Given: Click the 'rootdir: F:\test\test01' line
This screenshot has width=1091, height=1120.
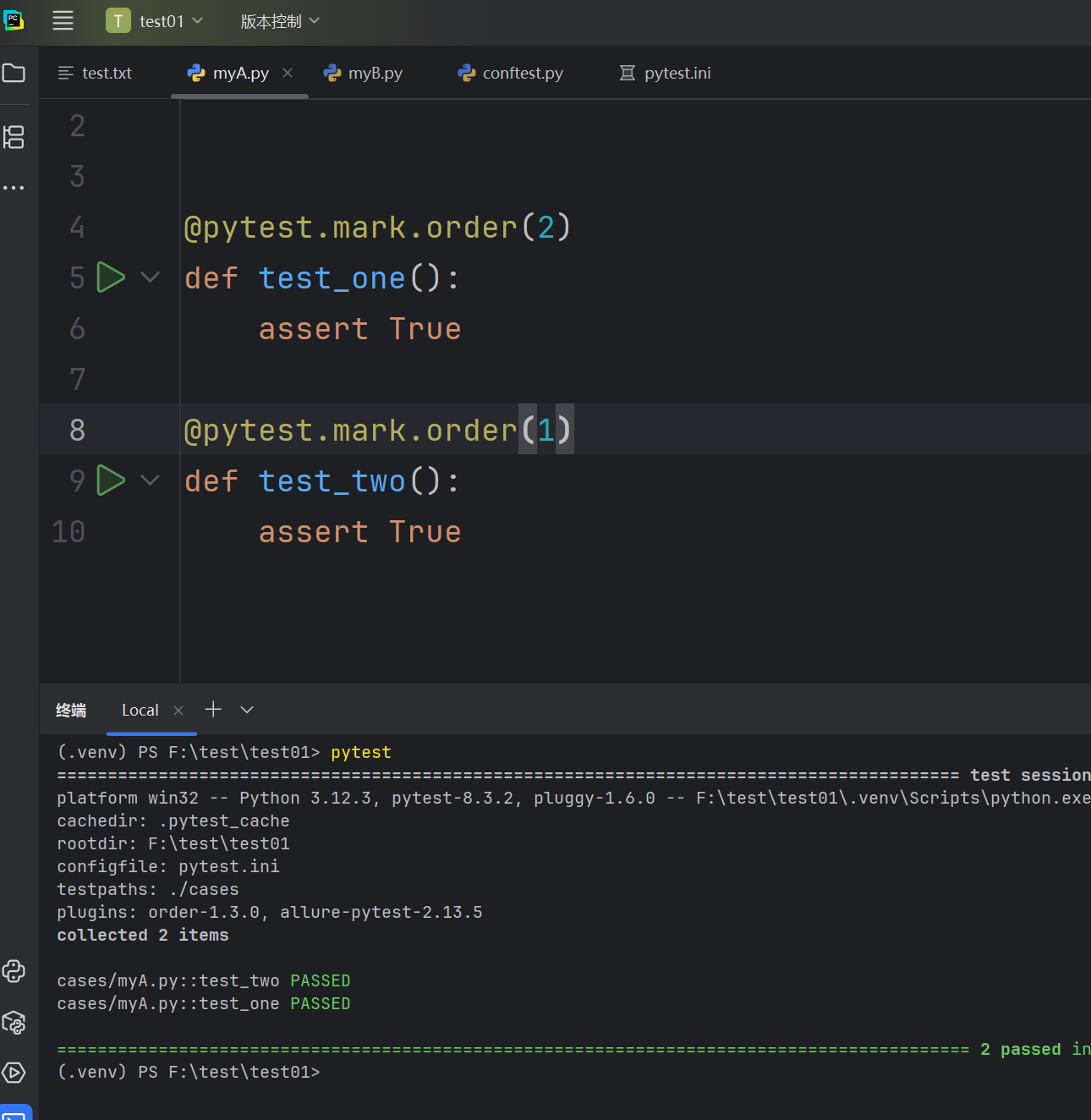Looking at the screenshot, I should [173, 843].
